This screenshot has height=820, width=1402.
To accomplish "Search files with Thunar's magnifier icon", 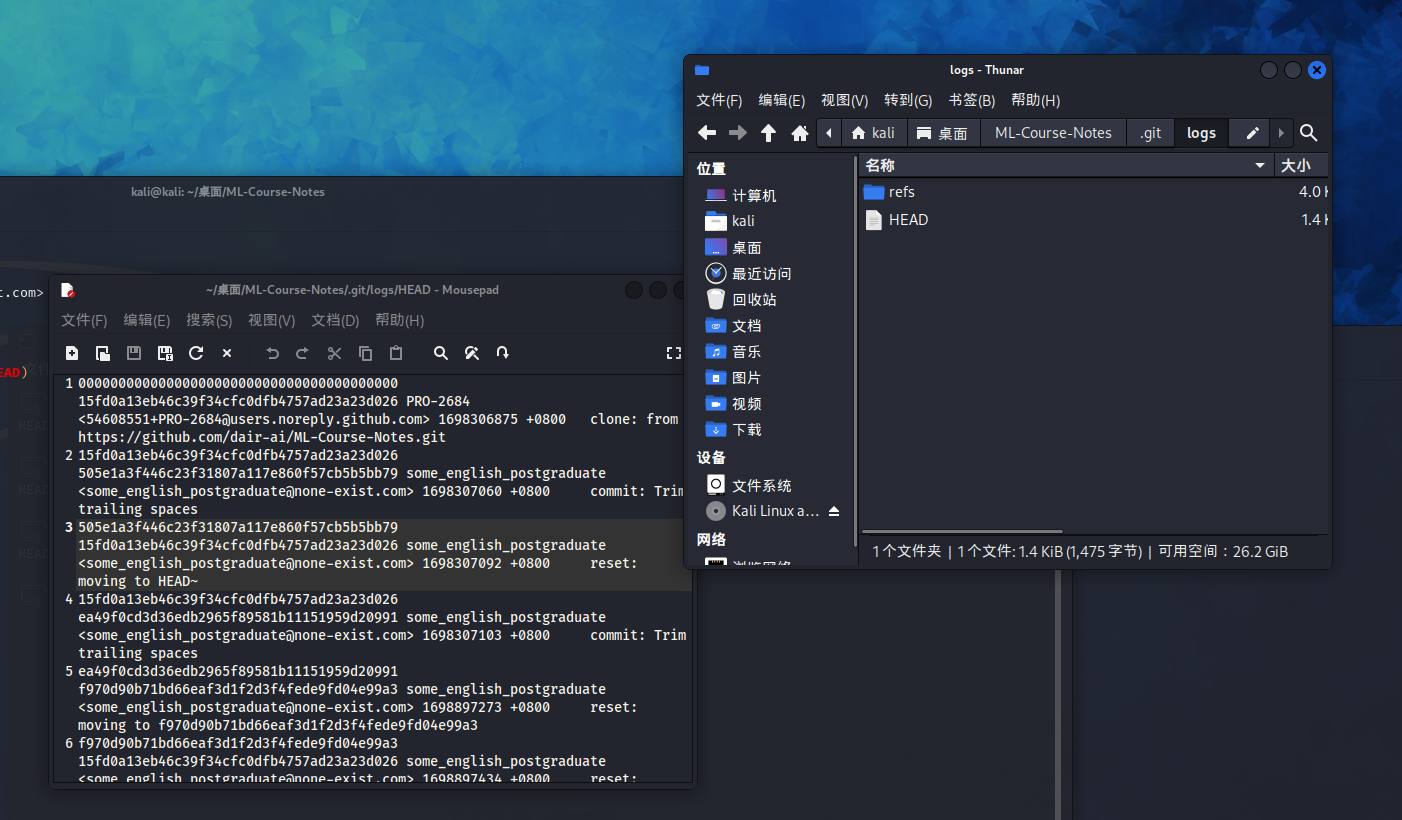I will [x=1309, y=133].
